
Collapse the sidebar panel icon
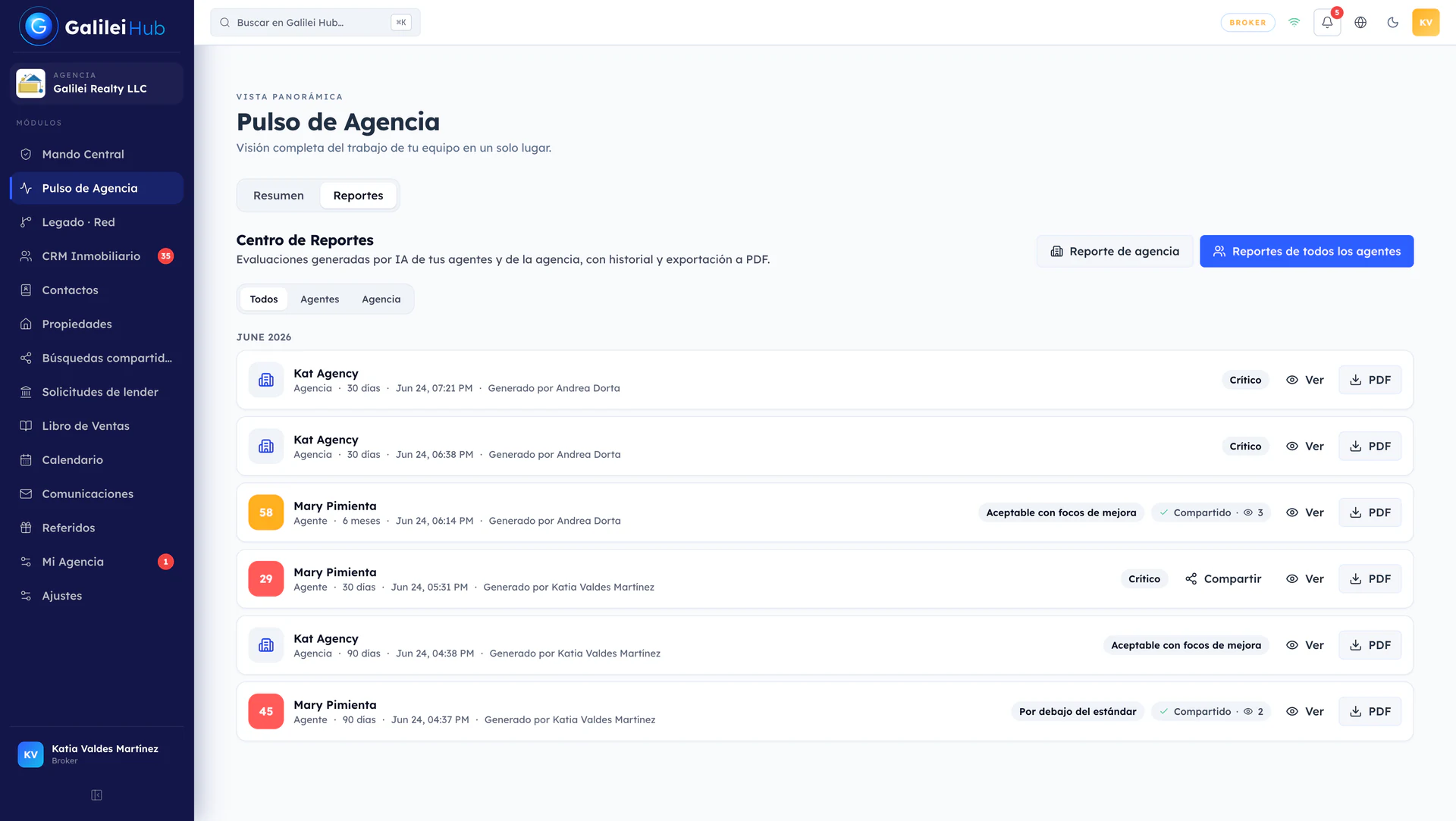[96, 795]
